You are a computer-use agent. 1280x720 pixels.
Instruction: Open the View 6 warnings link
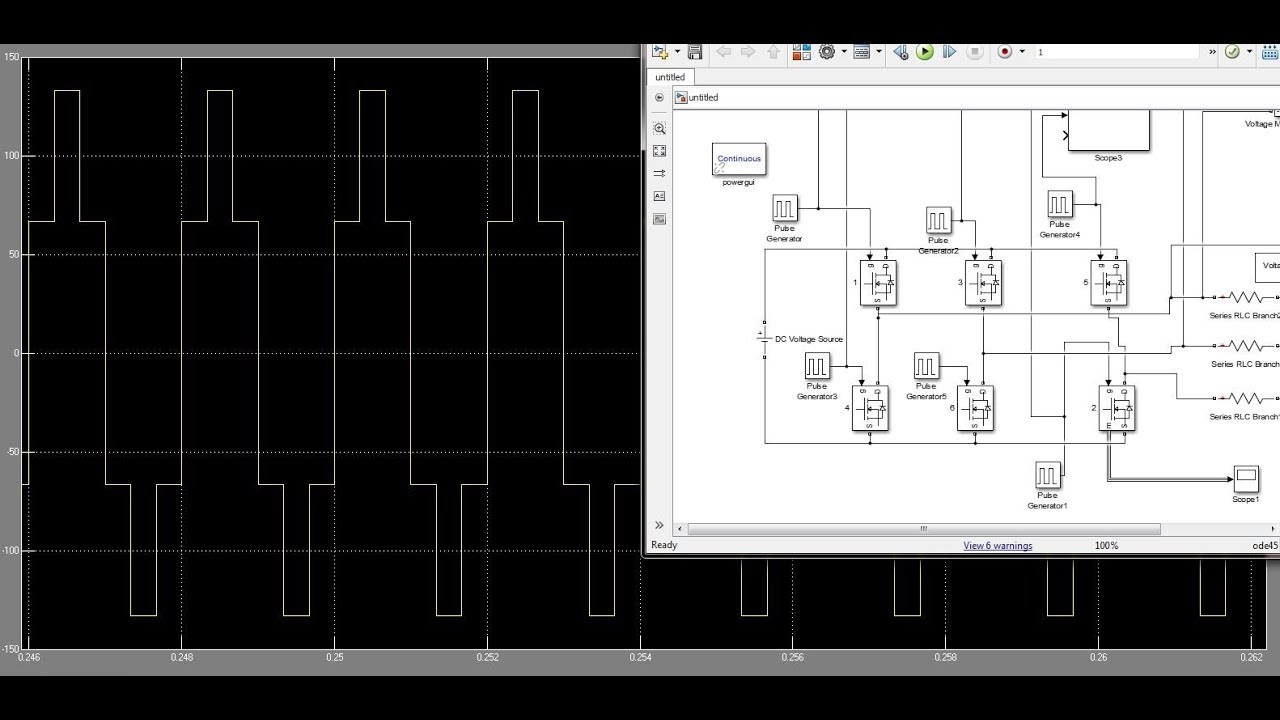[997, 546]
